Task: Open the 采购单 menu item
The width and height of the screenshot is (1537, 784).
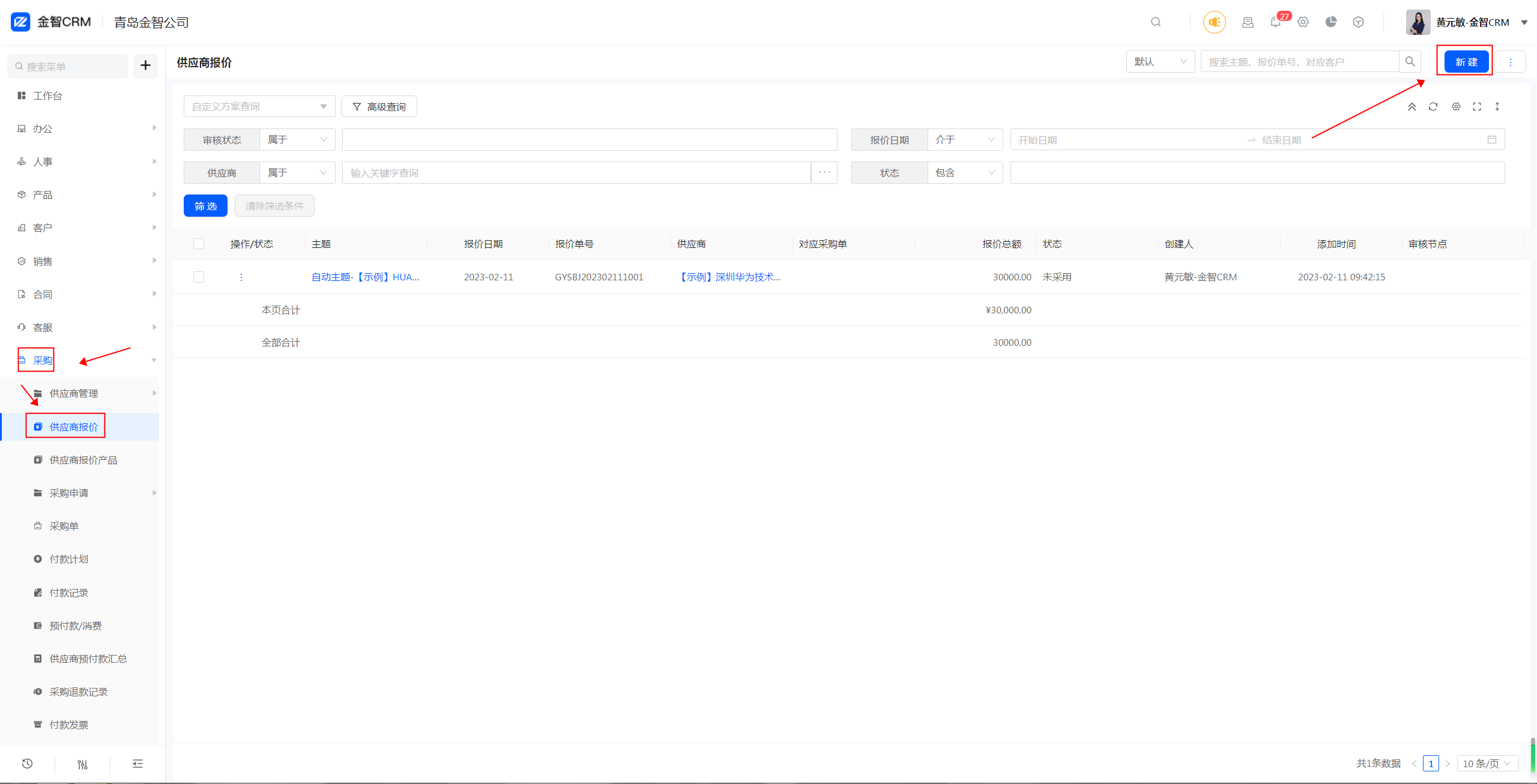Action: click(x=80, y=526)
